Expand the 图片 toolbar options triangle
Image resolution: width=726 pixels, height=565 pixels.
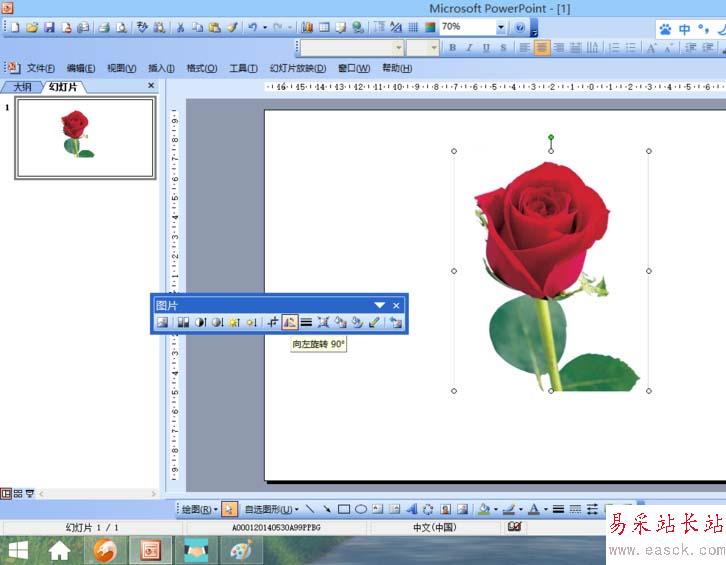pyautogui.click(x=380, y=305)
